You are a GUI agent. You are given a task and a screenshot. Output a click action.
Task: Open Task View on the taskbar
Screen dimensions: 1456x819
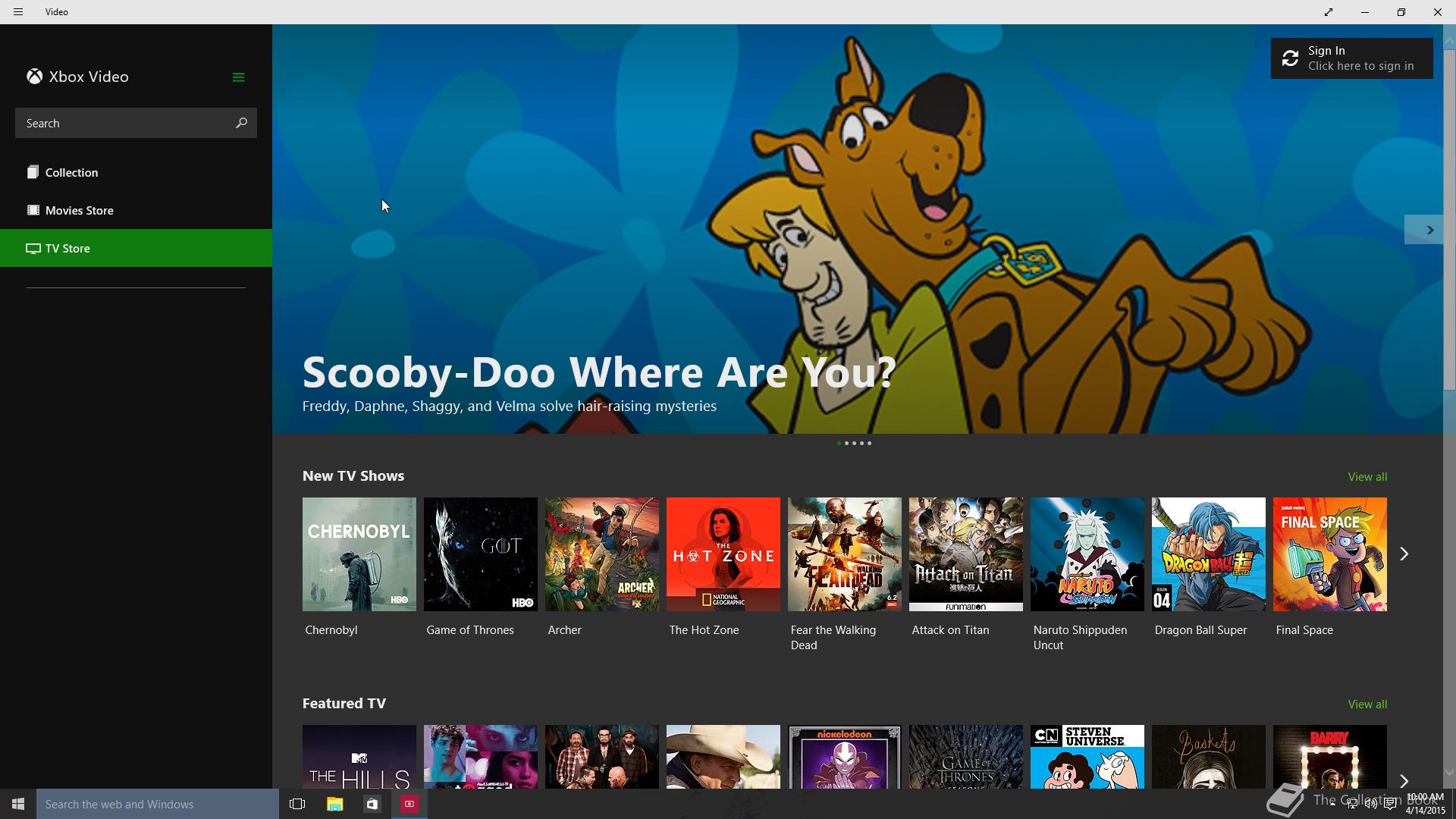(x=297, y=804)
